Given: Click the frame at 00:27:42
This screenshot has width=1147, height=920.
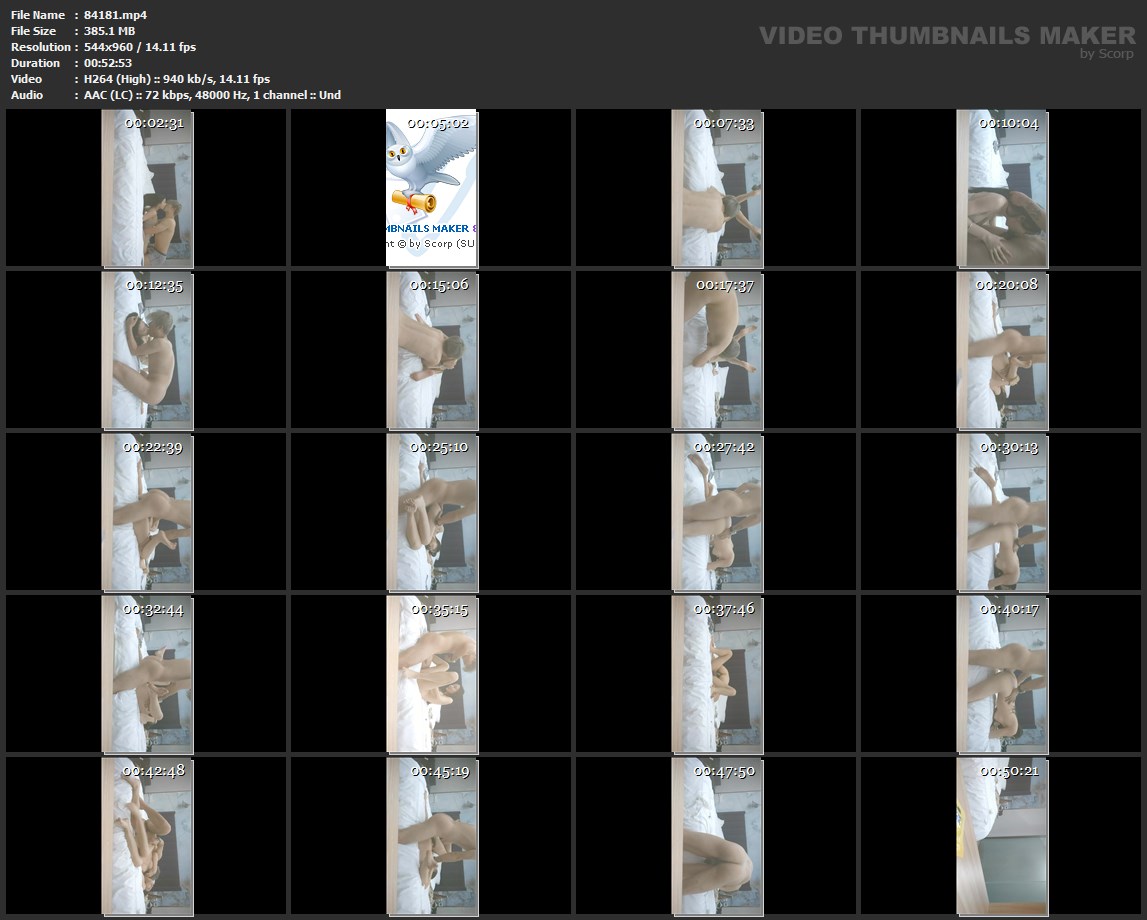Looking at the screenshot, I should click(716, 512).
